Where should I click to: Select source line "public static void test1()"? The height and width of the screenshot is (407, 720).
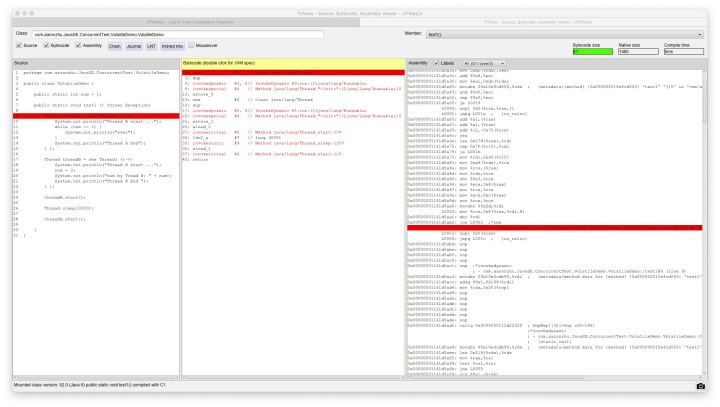pos(96,105)
